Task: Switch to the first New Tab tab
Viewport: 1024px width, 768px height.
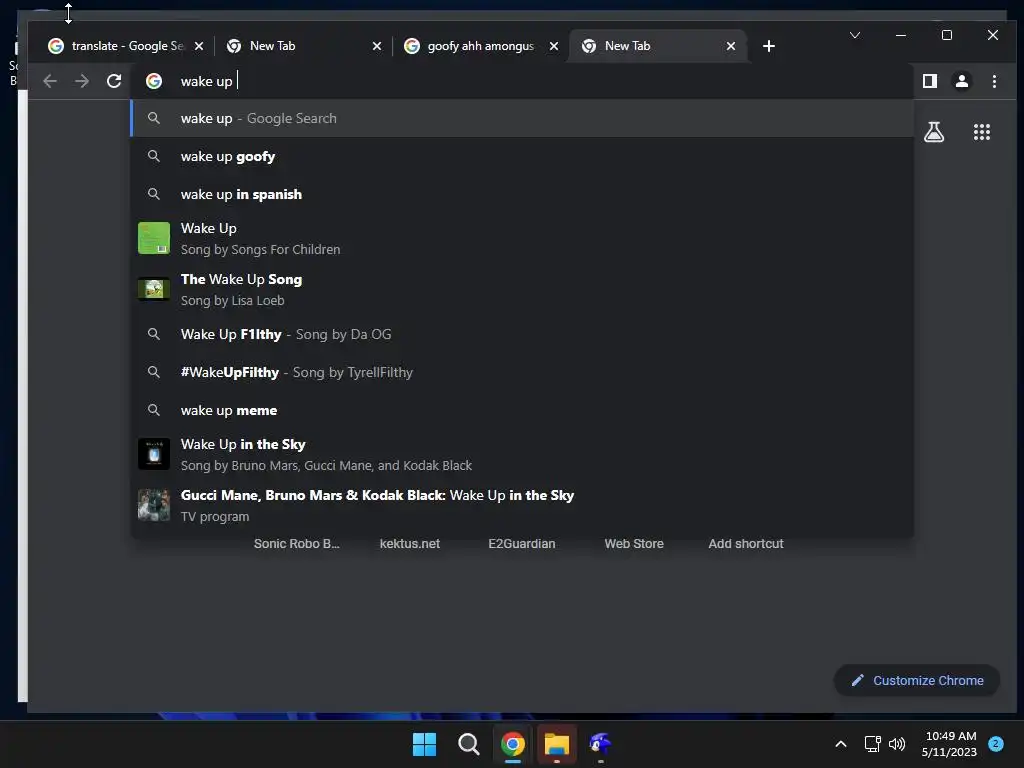Action: tap(302, 46)
